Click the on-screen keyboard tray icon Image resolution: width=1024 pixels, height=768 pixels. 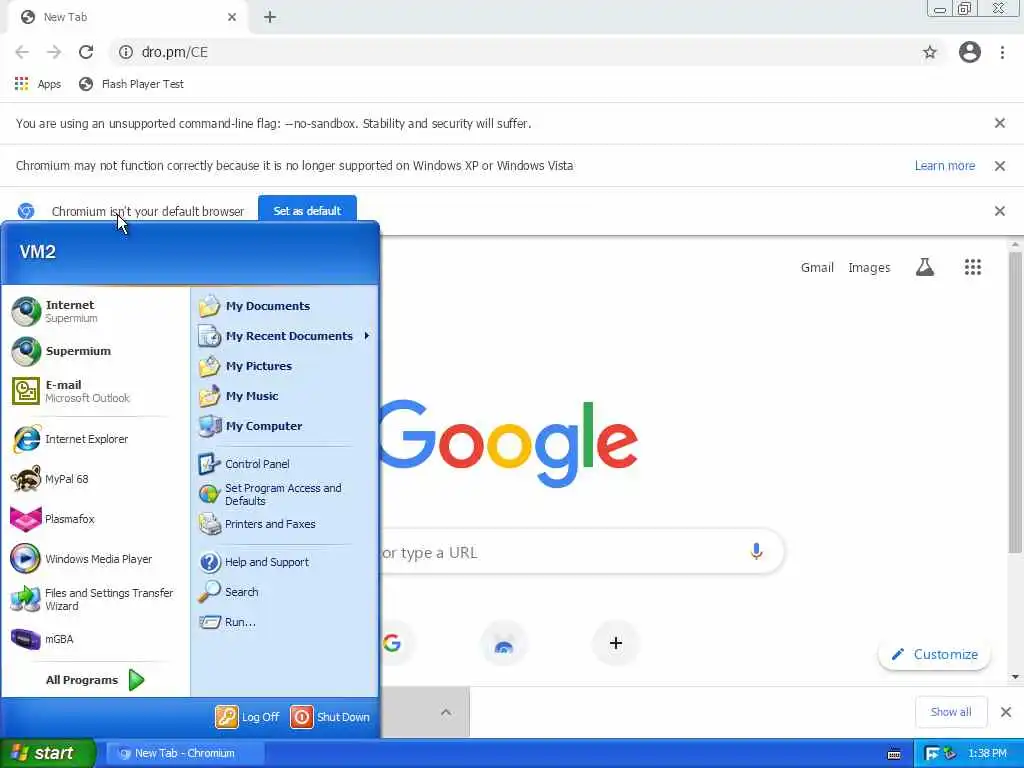(894, 754)
